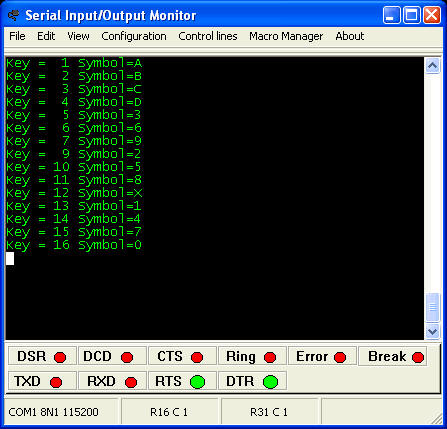Click the DSR red indicator light
The image size is (447, 429).
point(60,357)
